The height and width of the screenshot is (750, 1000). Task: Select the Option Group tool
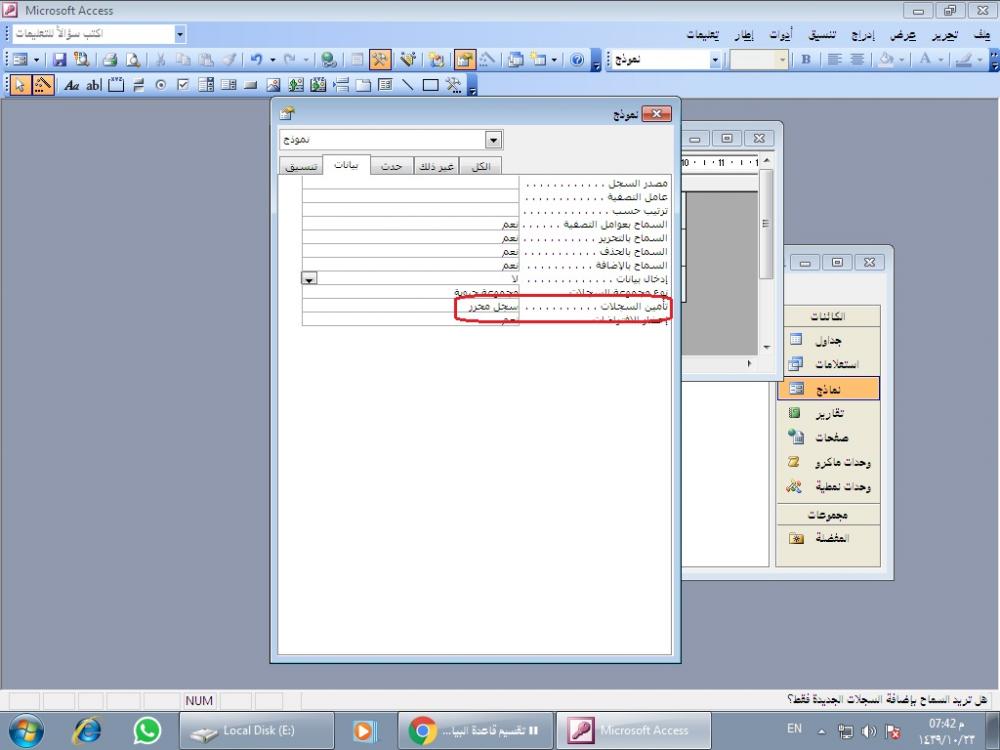pos(116,85)
